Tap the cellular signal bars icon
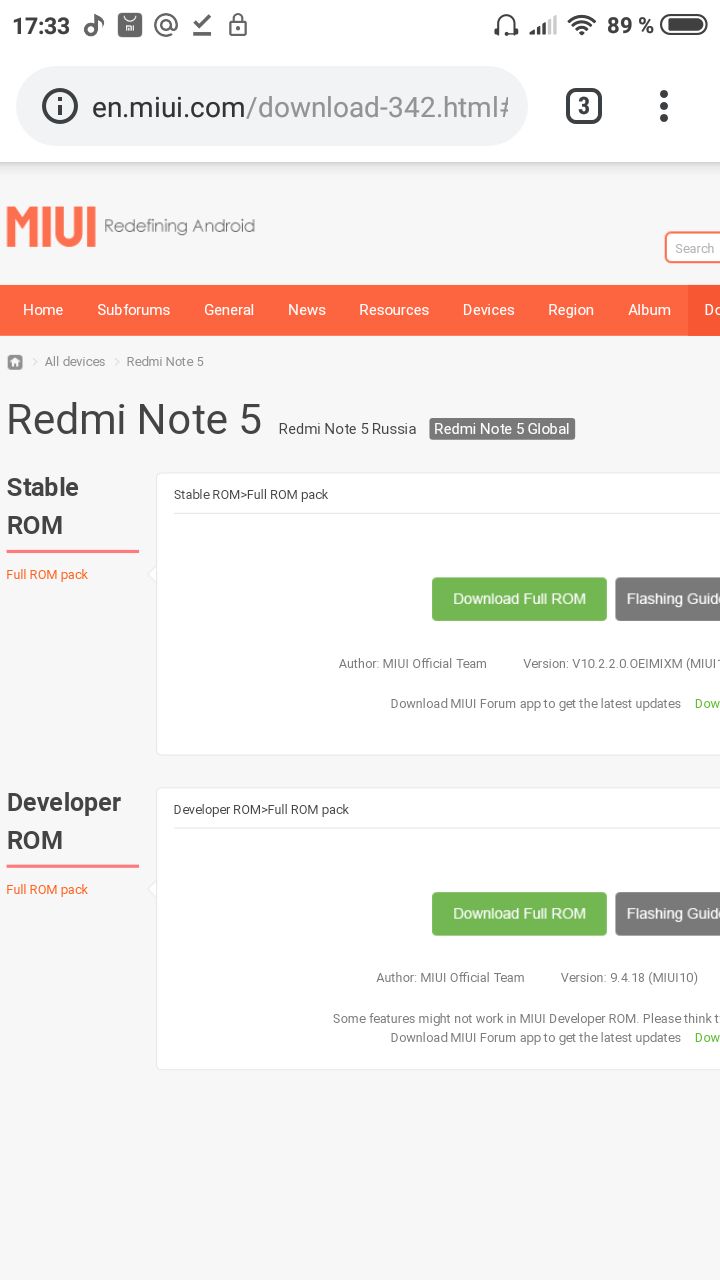 click(543, 26)
